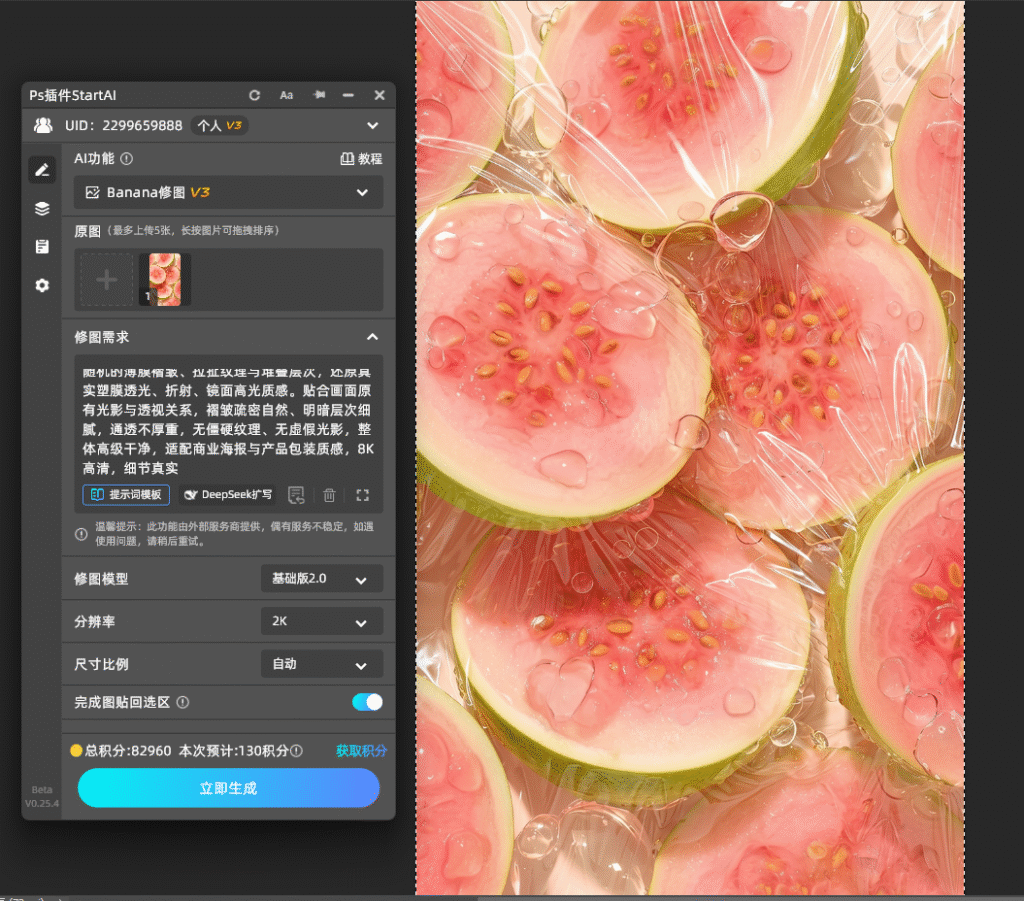
Task: Select the uploaded guava thumbnail
Action: tap(165, 280)
